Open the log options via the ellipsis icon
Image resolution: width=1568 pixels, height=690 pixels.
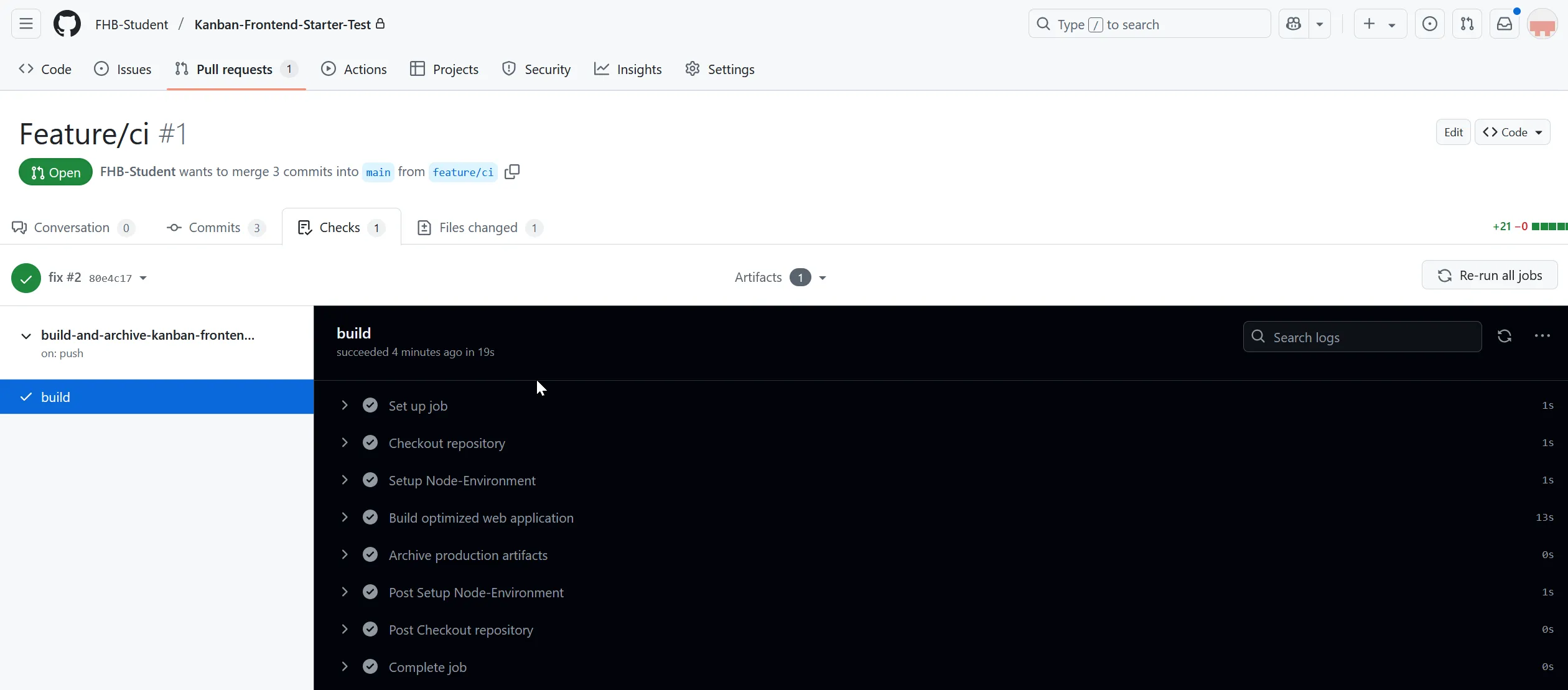click(1542, 336)
